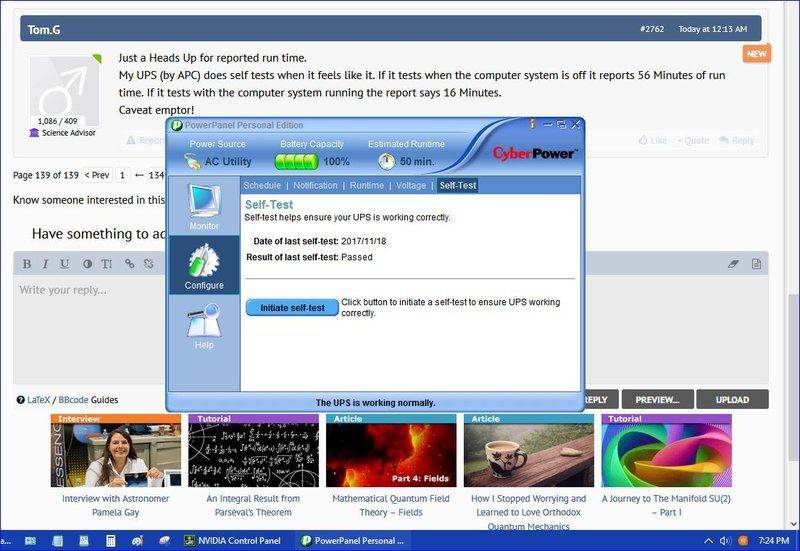This screenshot has width=800, height=551.
Task: Click the Science Advisor badge
Action: pos(63,133)
